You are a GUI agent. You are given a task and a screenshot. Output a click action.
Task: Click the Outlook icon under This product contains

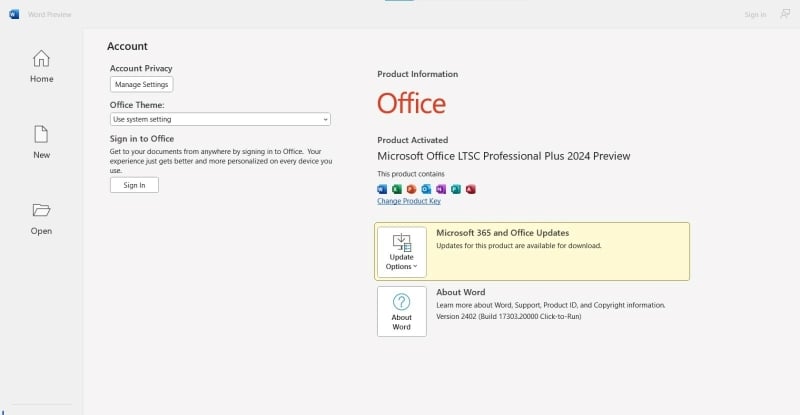click(426, 189)
